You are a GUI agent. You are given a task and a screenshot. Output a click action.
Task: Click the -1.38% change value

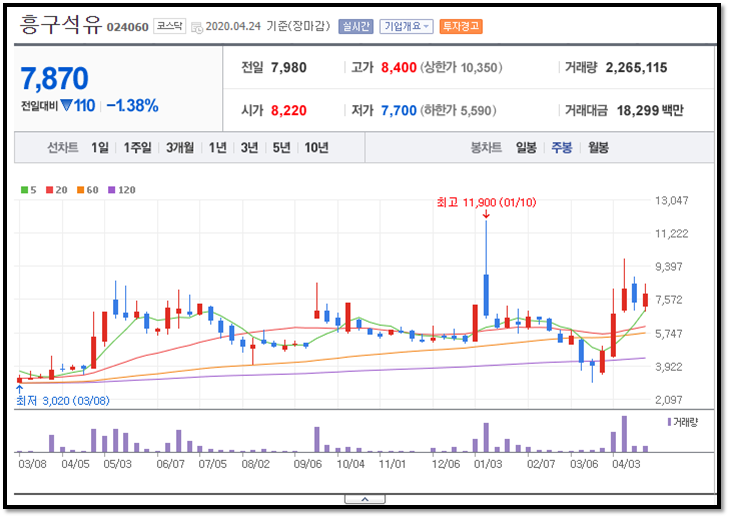coord(132,106)
